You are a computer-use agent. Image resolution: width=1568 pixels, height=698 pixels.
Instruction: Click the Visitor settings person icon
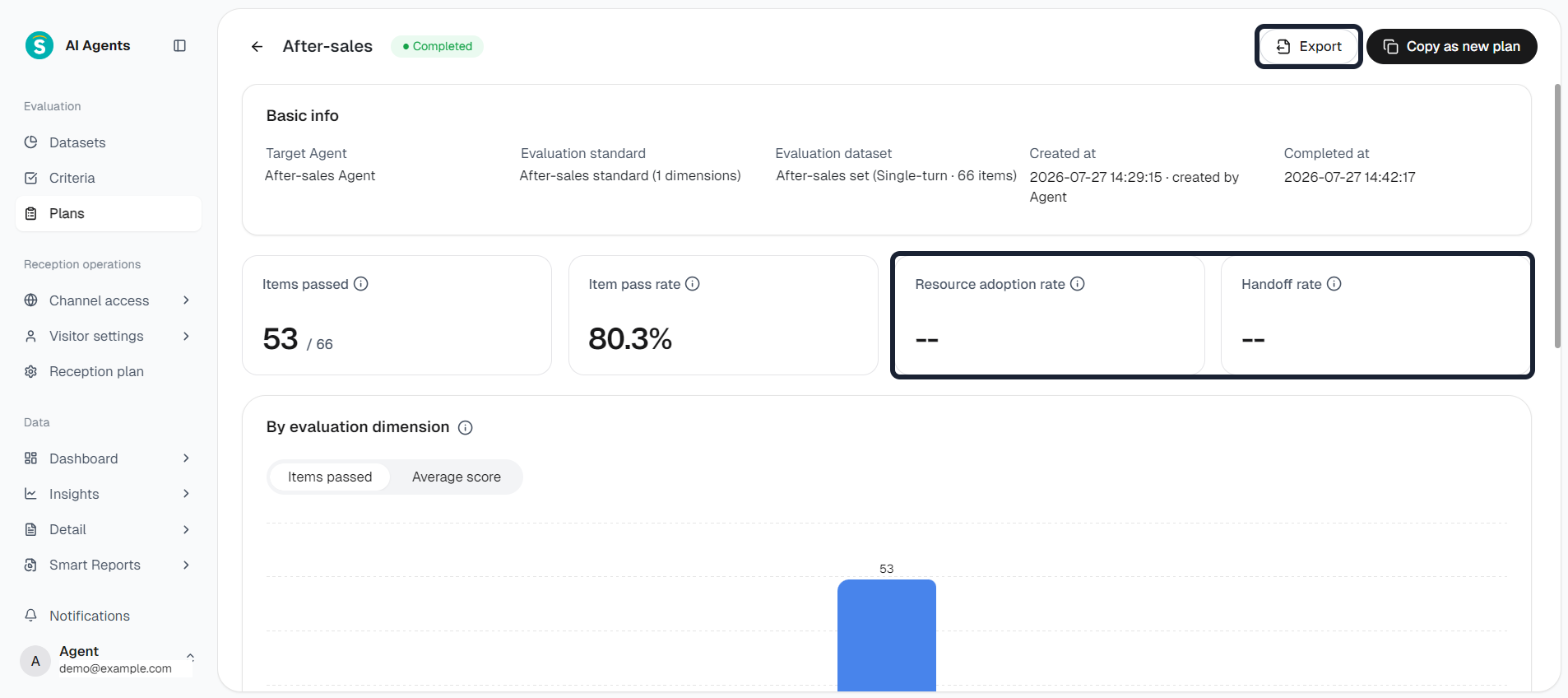(x=31, y=336)
